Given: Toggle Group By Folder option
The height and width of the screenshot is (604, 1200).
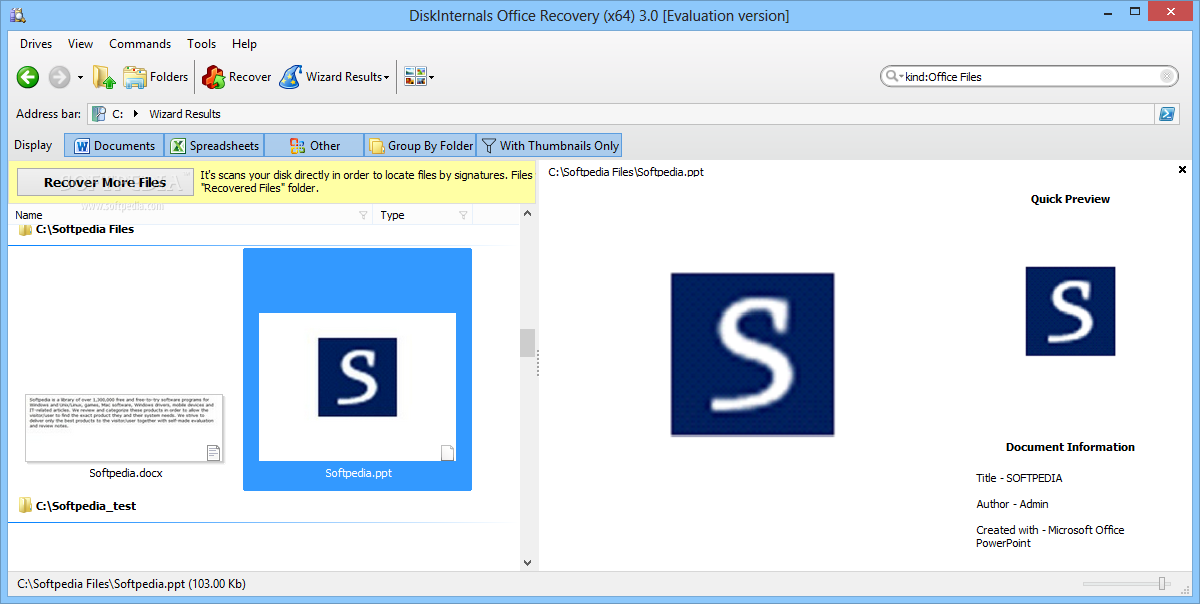Looking at the screenshot, I should point(420,146).
